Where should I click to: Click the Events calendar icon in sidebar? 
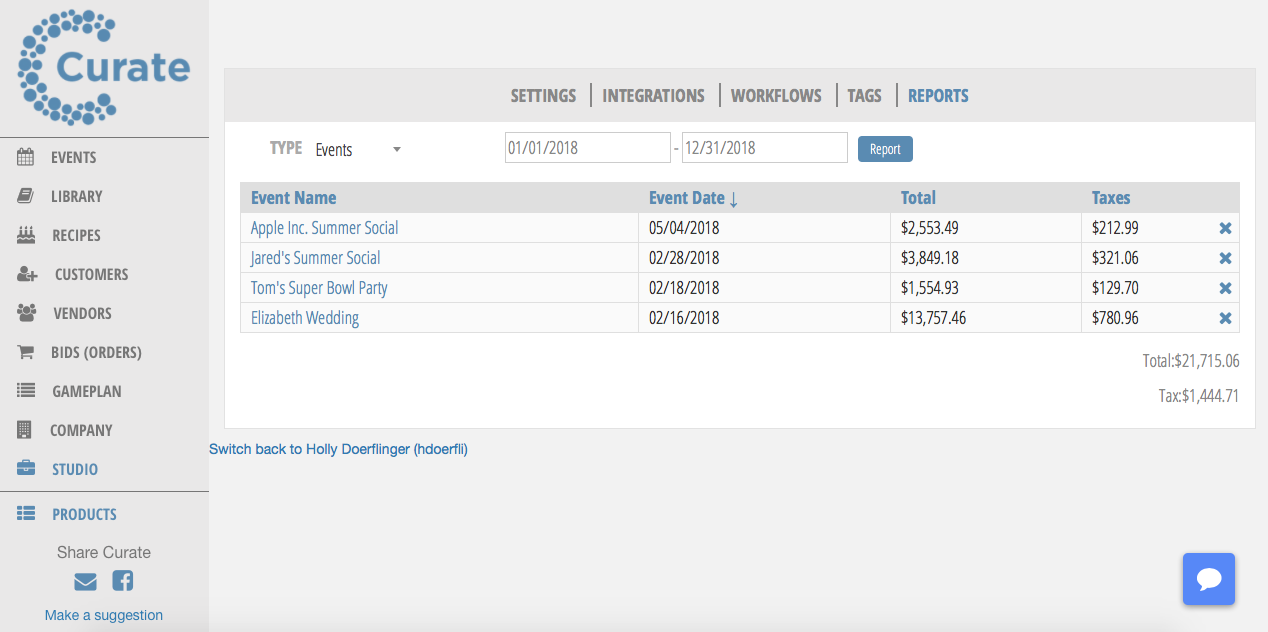pos(26,157)
